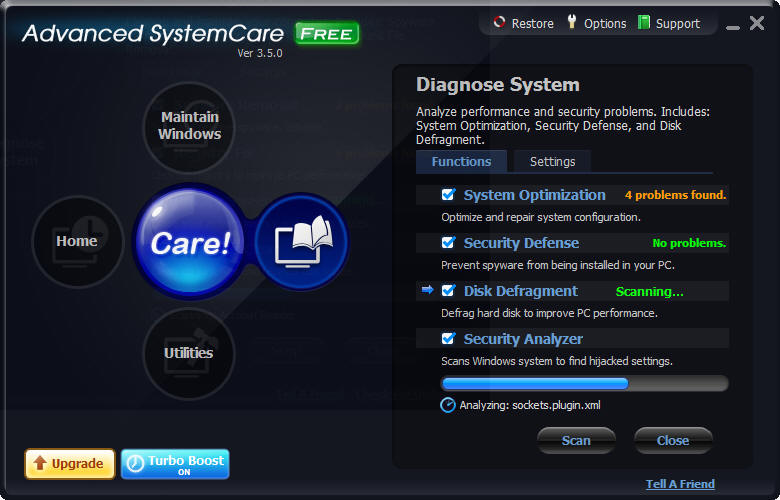The height and width of the screenshot is (500, 780).
Task: Click the "Analyzing: sockets.plugin.xml" text
Action: 530,405
